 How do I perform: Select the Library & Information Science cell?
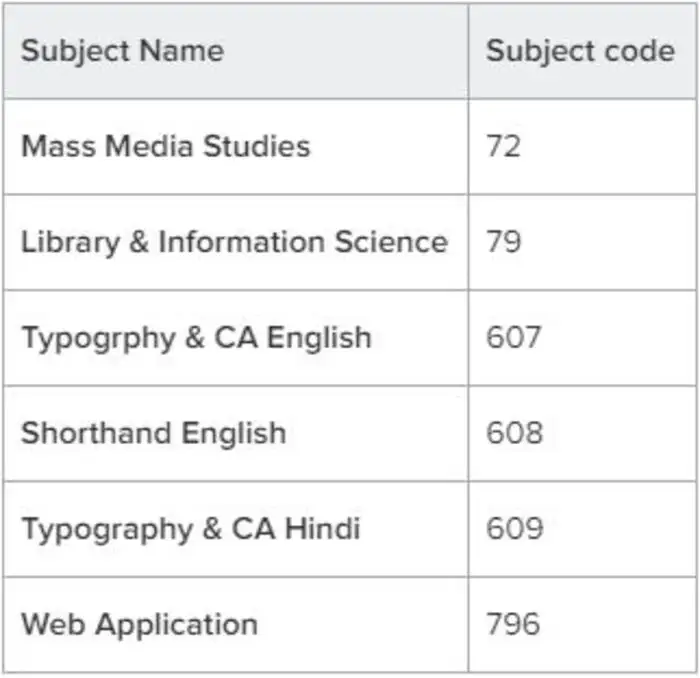234,242
